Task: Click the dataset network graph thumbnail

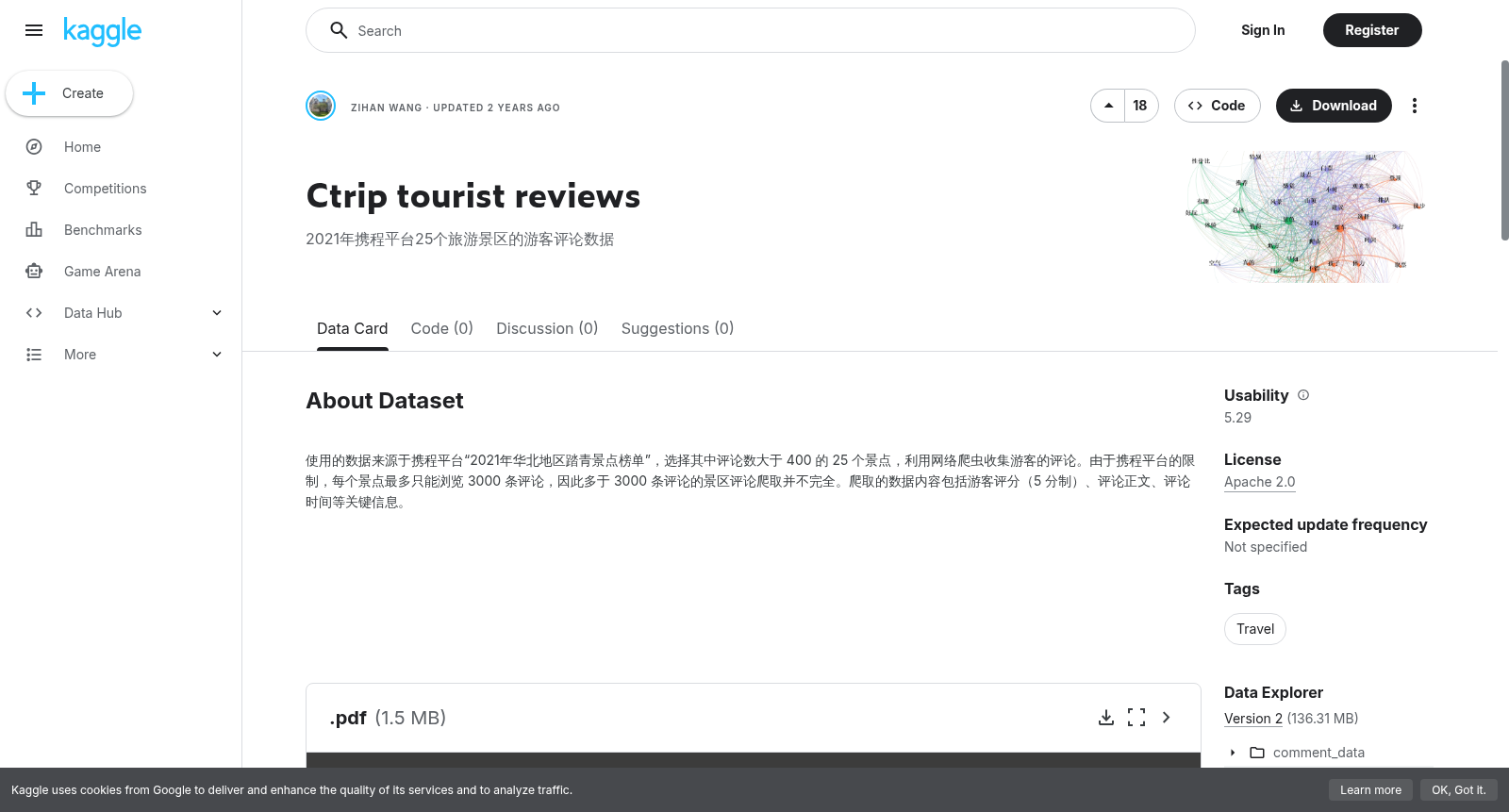Action: (x=1305, y=217)
